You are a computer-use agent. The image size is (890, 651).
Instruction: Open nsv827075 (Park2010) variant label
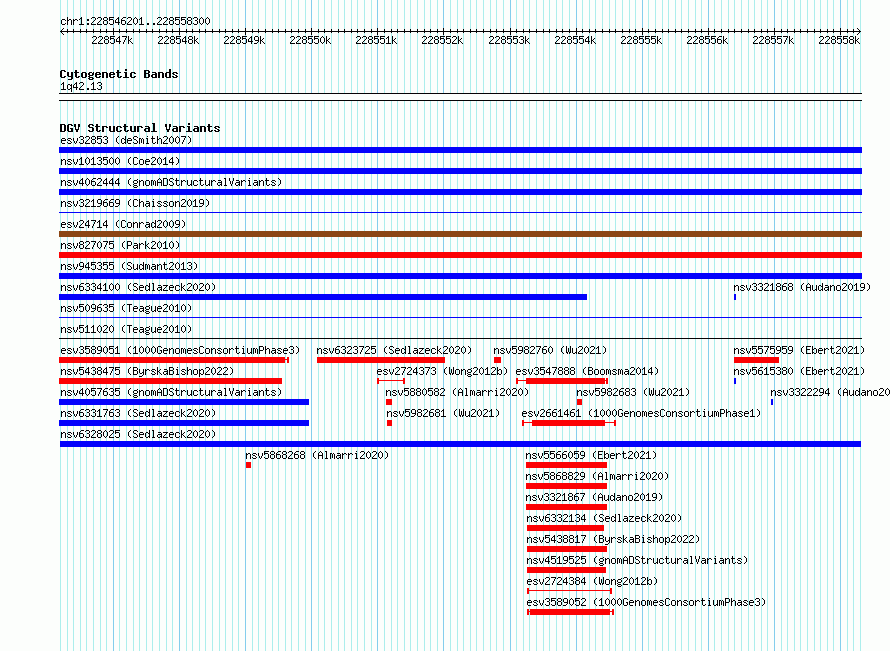(120, 245)
